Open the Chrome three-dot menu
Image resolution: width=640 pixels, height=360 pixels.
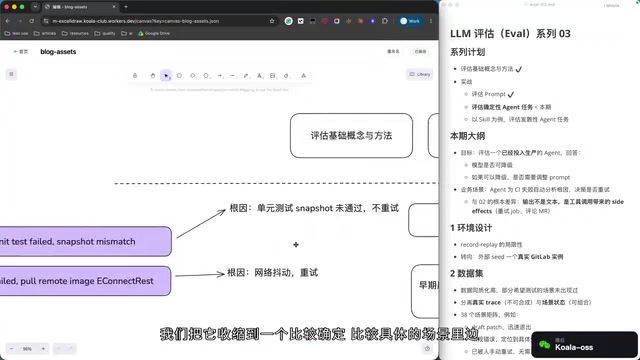pos(431,21)
